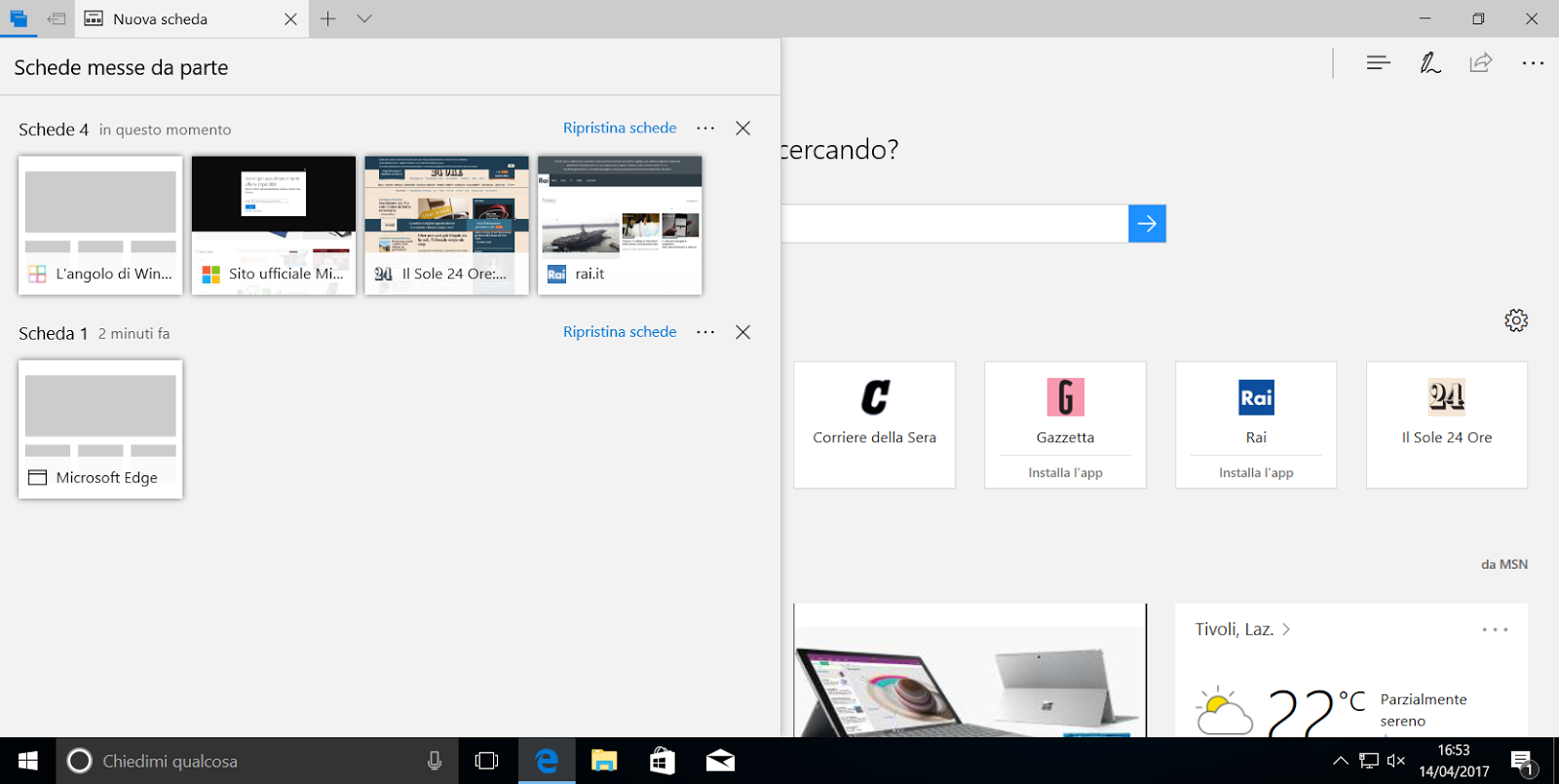
Task: Restore tabs for Schede 4 group
Action: point(620,128)
